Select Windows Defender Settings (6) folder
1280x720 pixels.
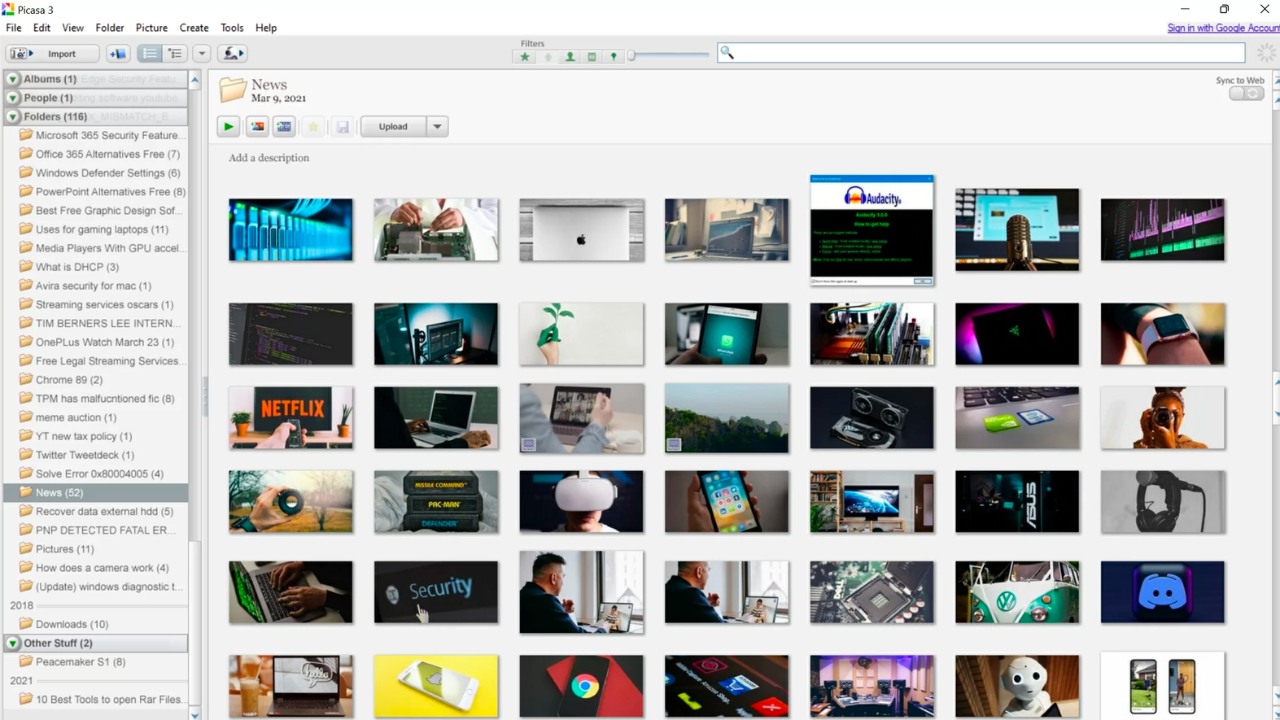tap(108, 173)
